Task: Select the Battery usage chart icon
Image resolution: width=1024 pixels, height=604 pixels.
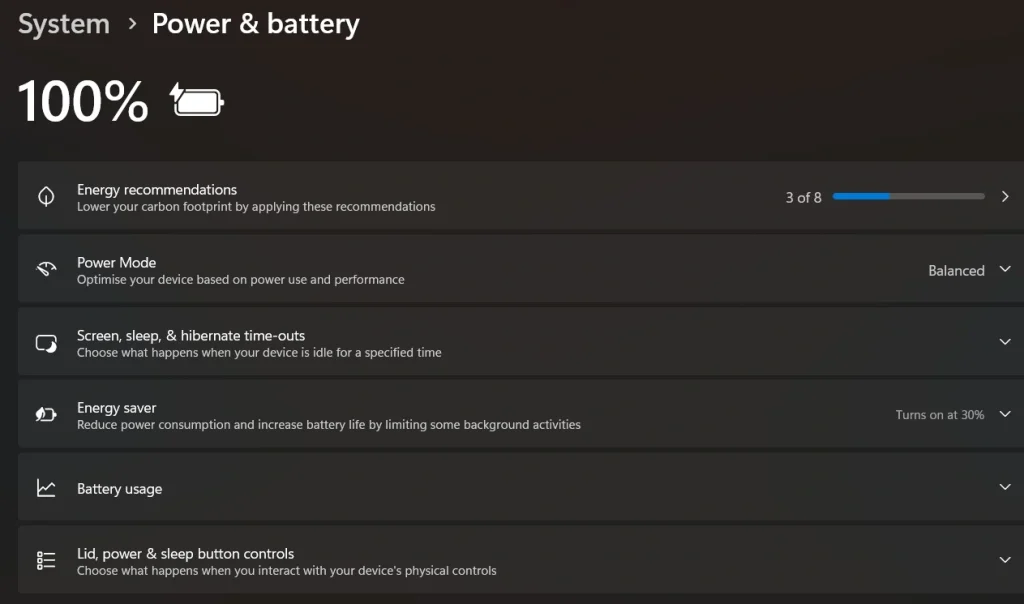Action: pos(45,487)
